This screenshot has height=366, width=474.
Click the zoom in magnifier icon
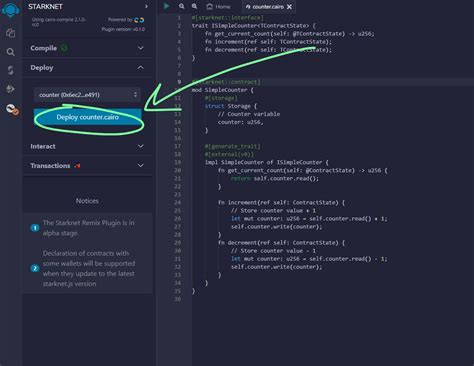[x=195, y=6]
